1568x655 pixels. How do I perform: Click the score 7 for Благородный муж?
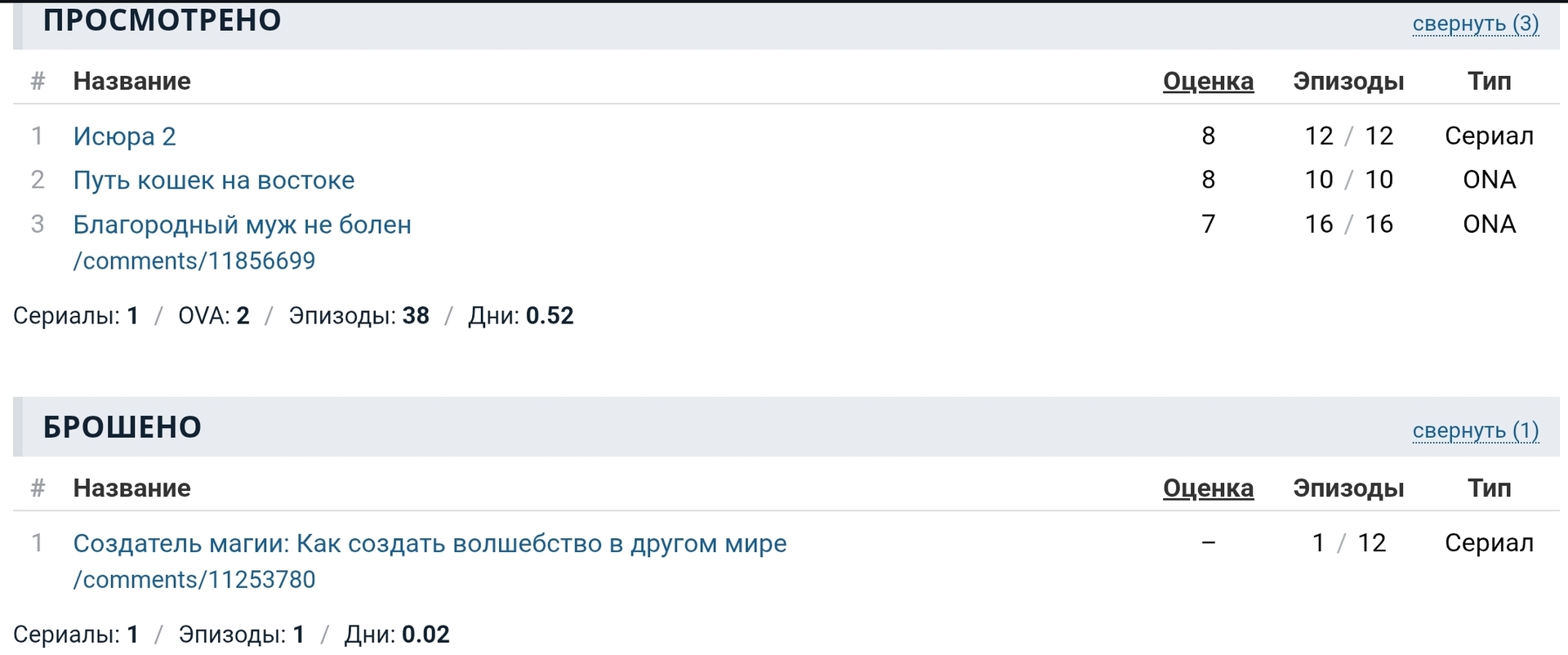1208,225
